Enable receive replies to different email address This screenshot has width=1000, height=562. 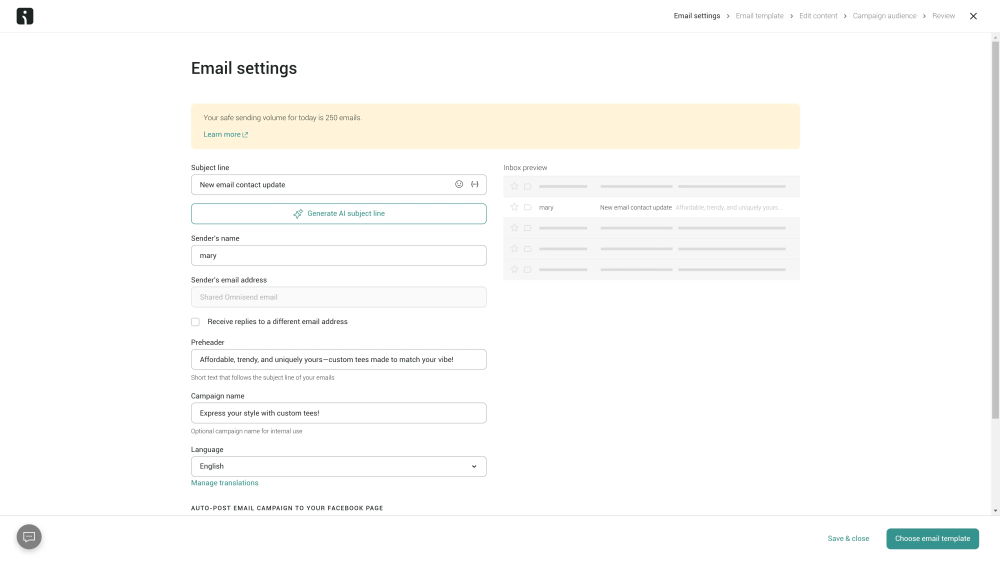(195, 322)
